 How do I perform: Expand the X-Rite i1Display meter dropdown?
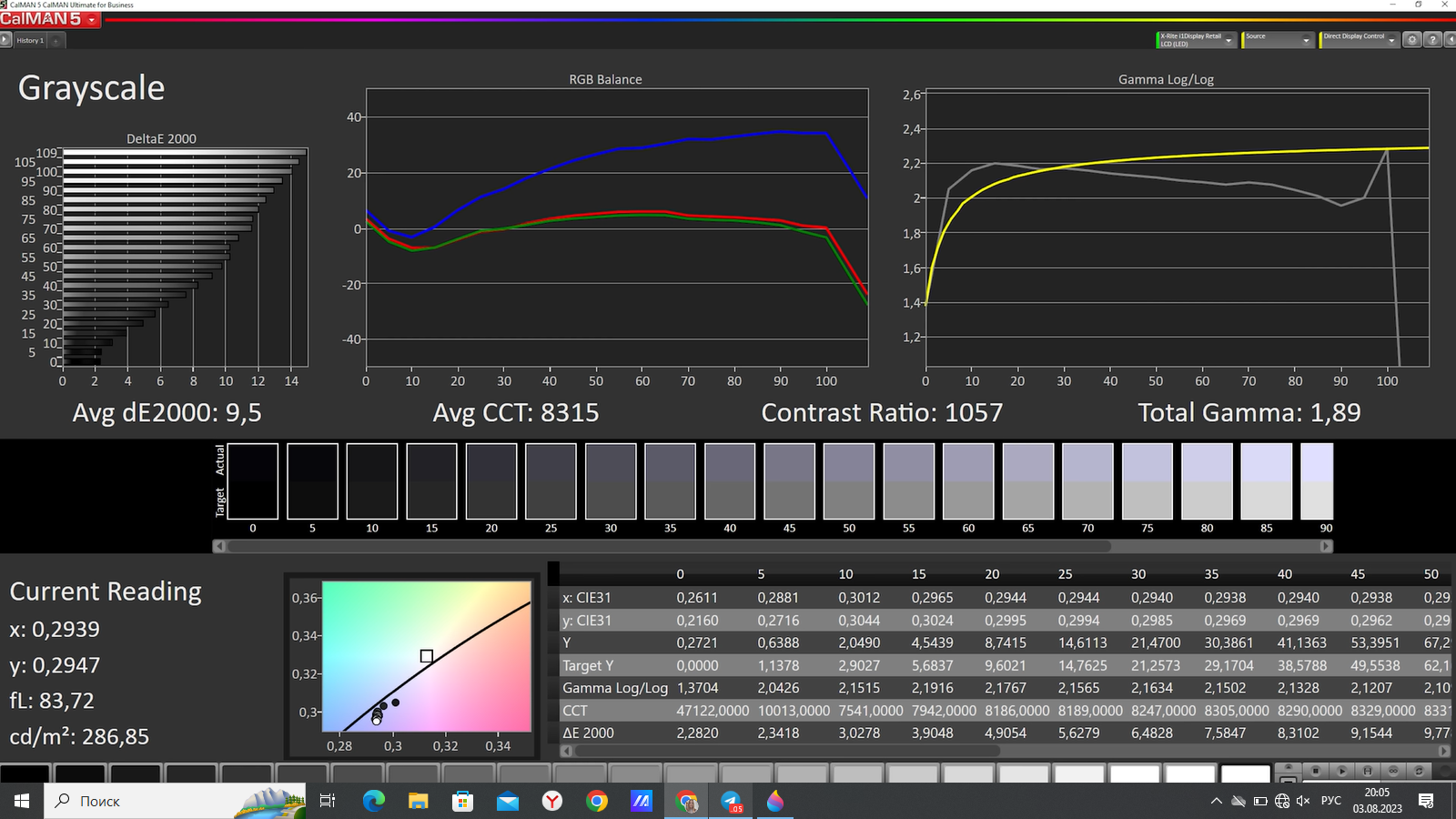tap(1228, 40)
